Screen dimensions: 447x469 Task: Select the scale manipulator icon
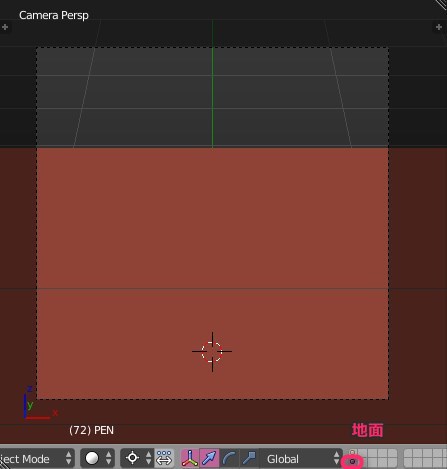pos(249,458)
